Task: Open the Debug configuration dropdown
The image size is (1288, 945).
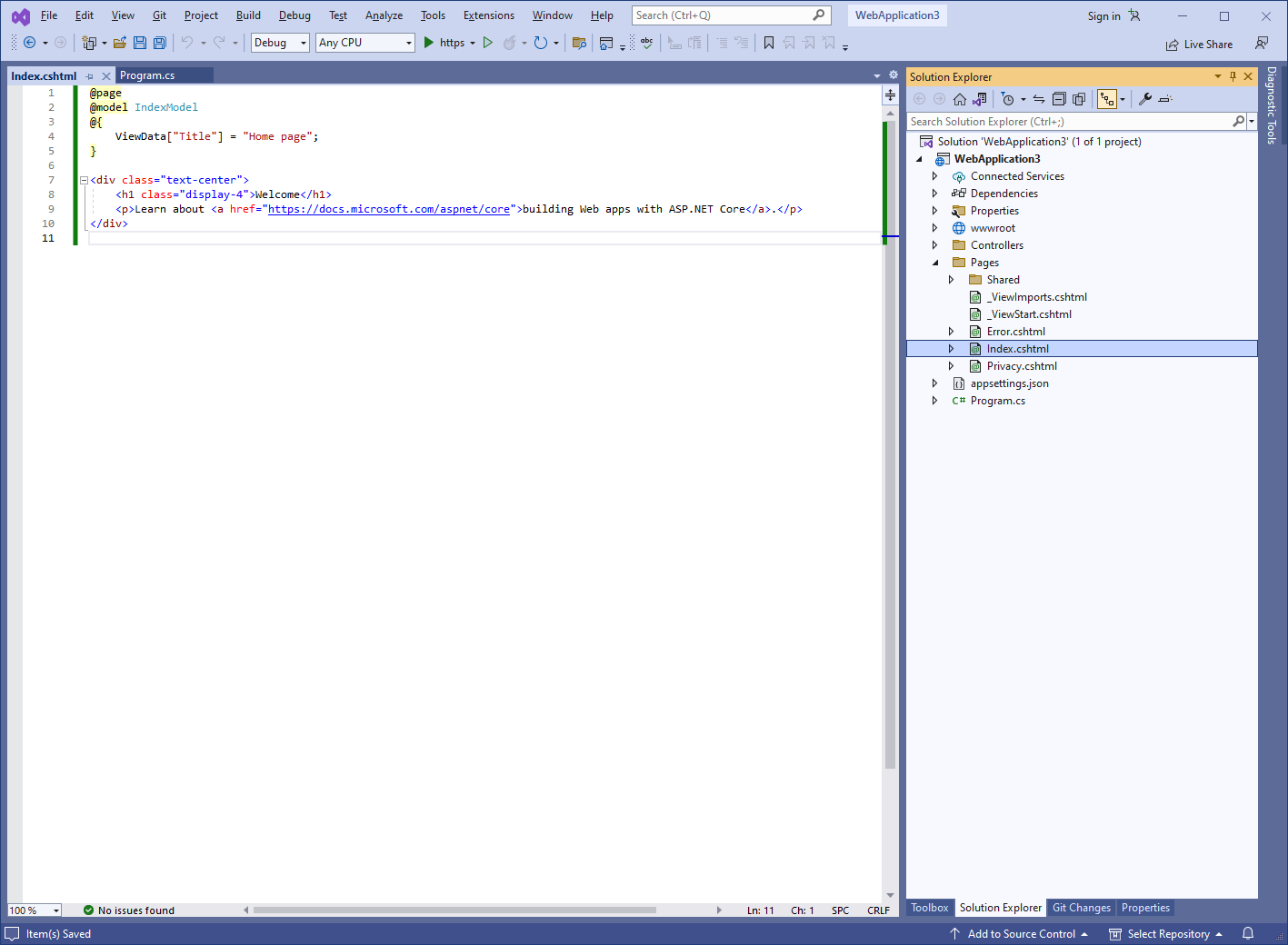Action: tap(280, 43)
